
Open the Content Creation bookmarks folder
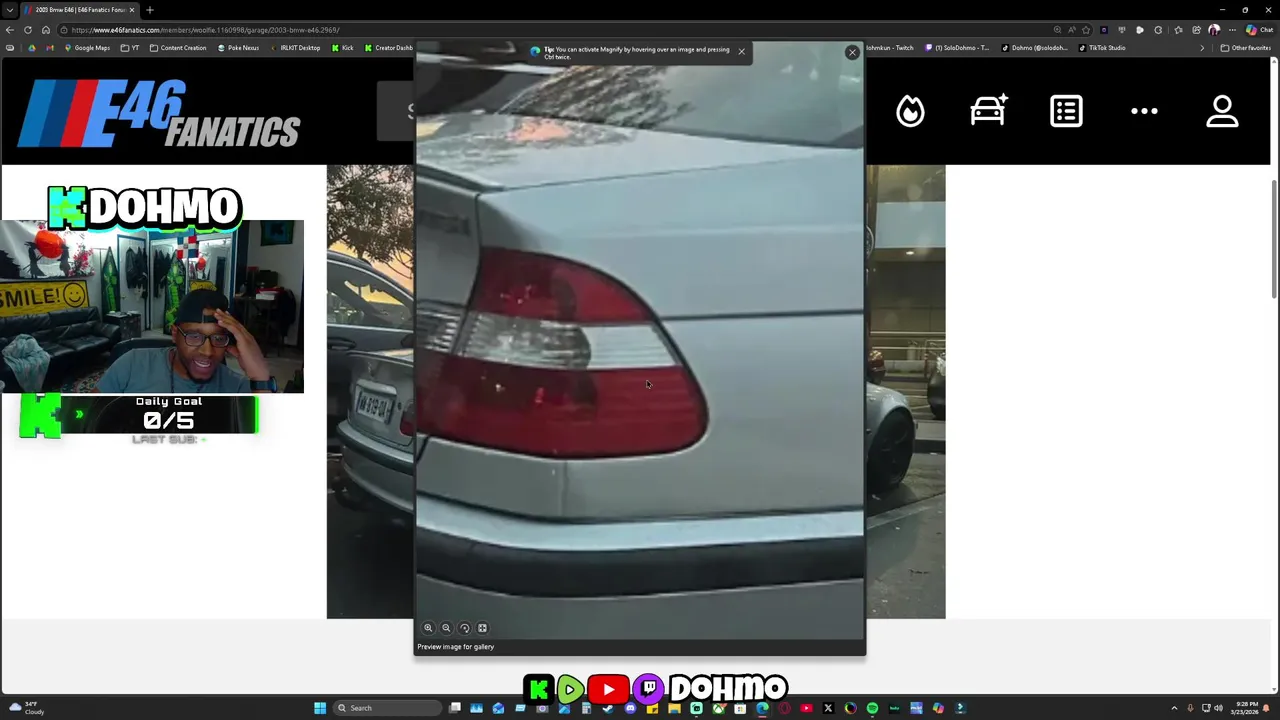click(x=178, y=48)
